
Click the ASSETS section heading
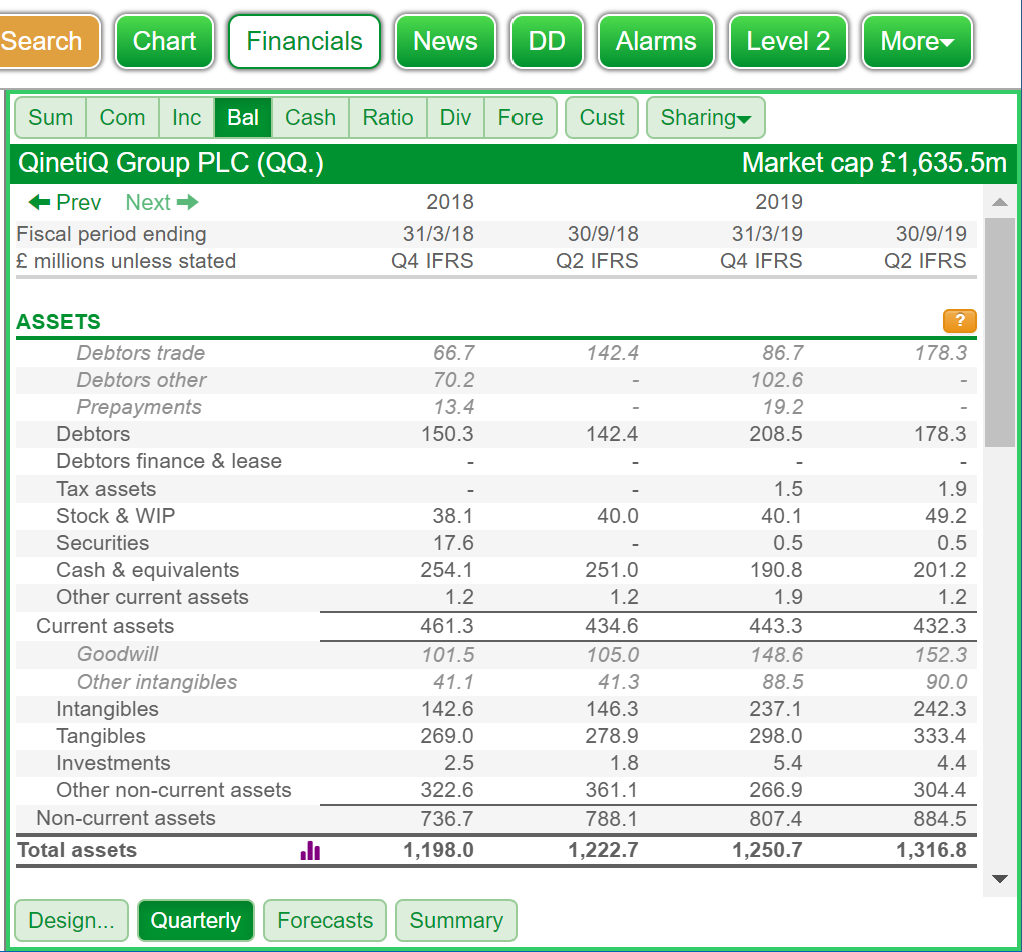pyautogui.click(x=59, y=322)
